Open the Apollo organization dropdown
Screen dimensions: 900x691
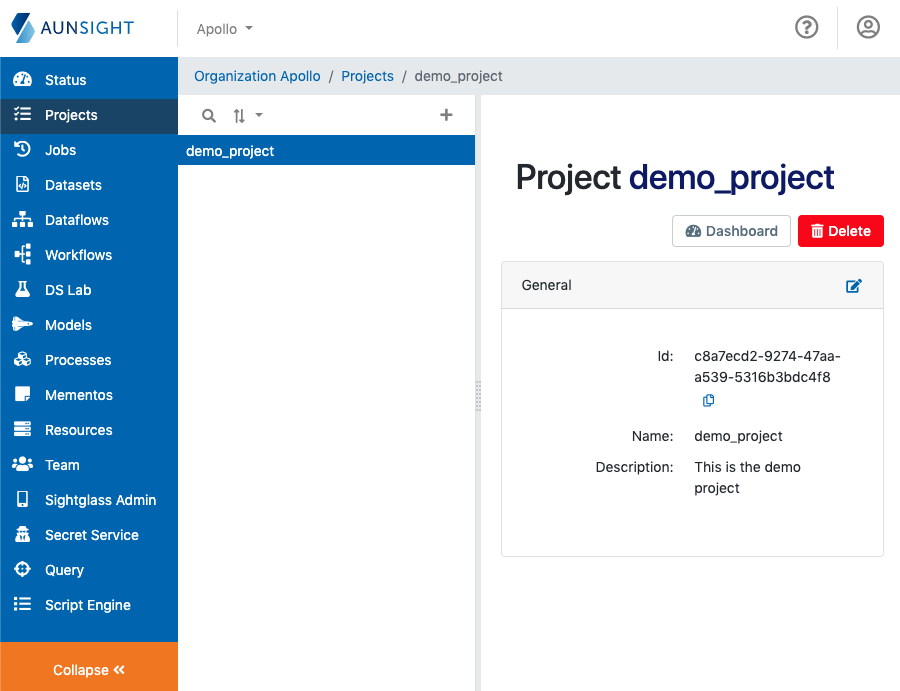click(224, 29)
